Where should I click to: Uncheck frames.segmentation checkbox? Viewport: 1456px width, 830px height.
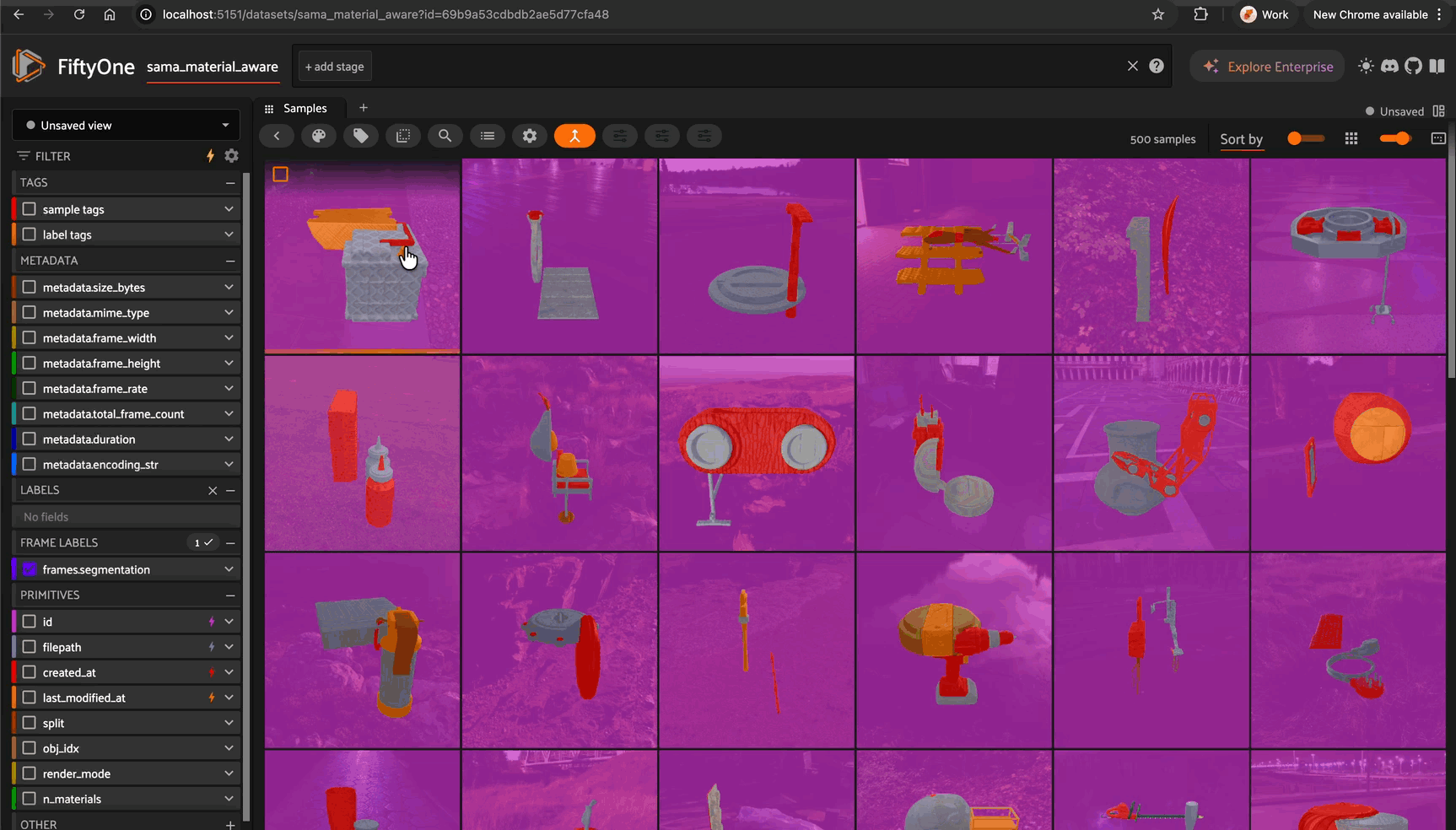point(30,569)
